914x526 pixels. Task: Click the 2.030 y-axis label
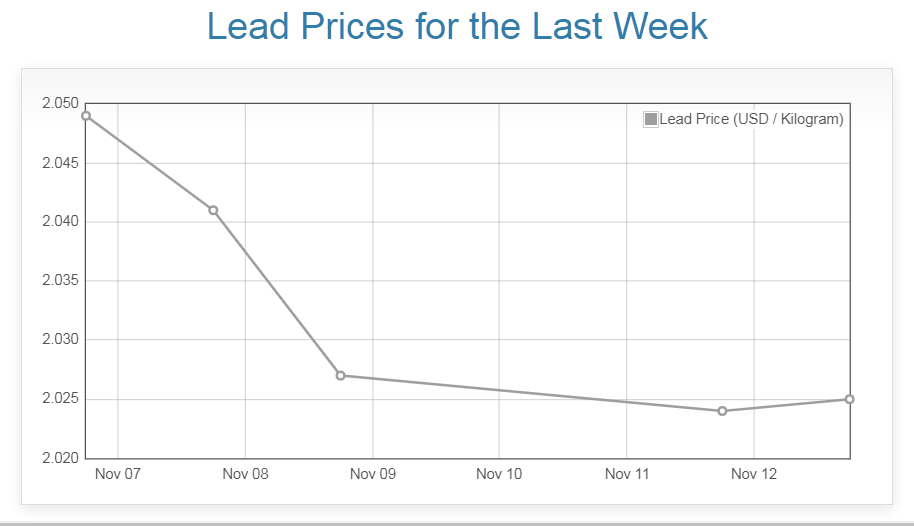click(60, 340)
